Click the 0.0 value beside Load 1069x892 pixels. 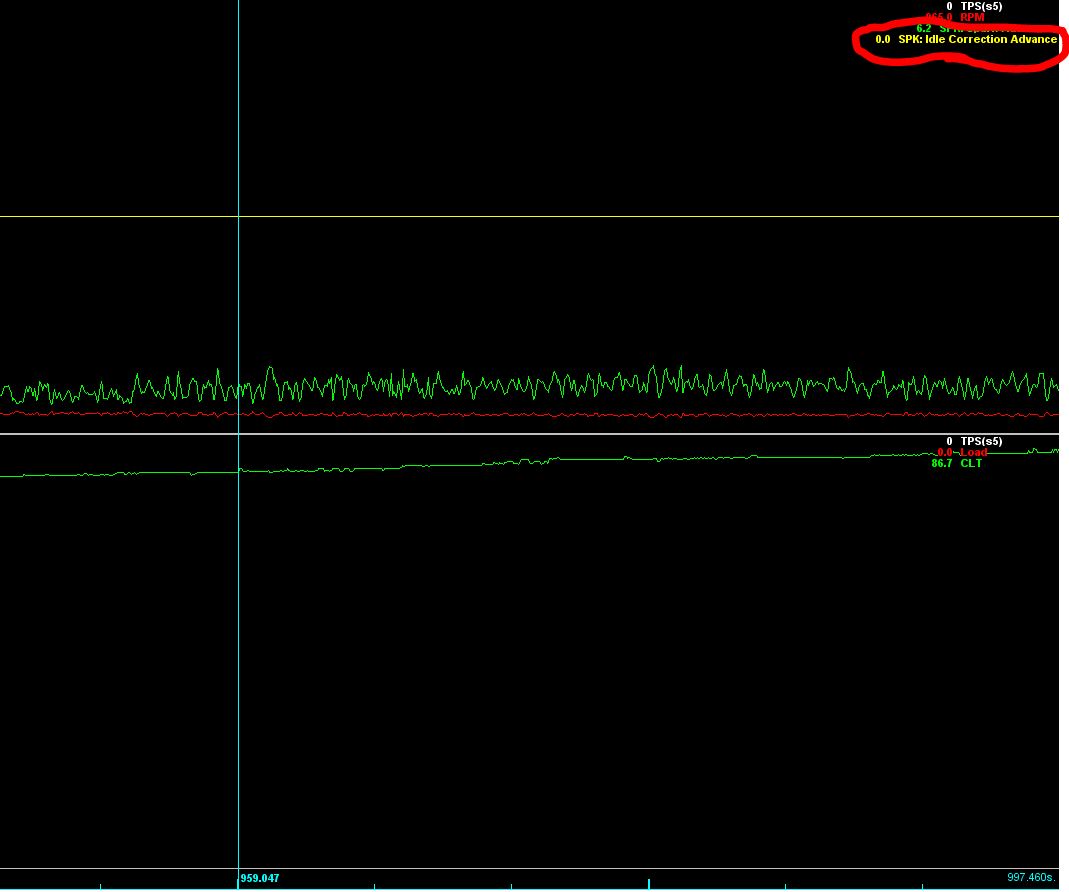(x=944, y=452)
